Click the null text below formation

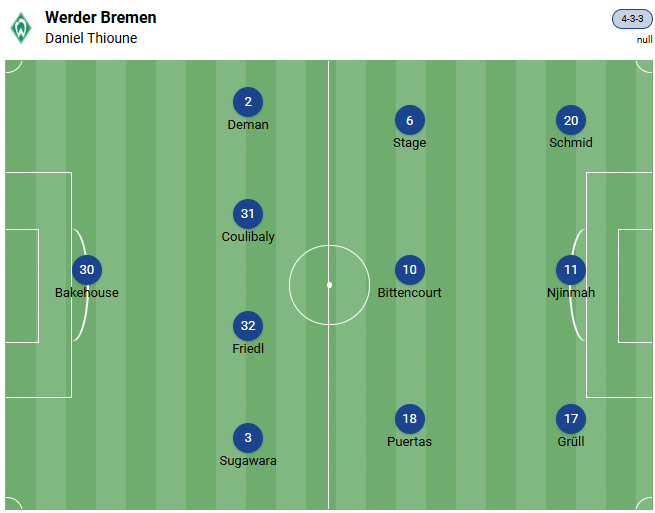click(644, 40)
